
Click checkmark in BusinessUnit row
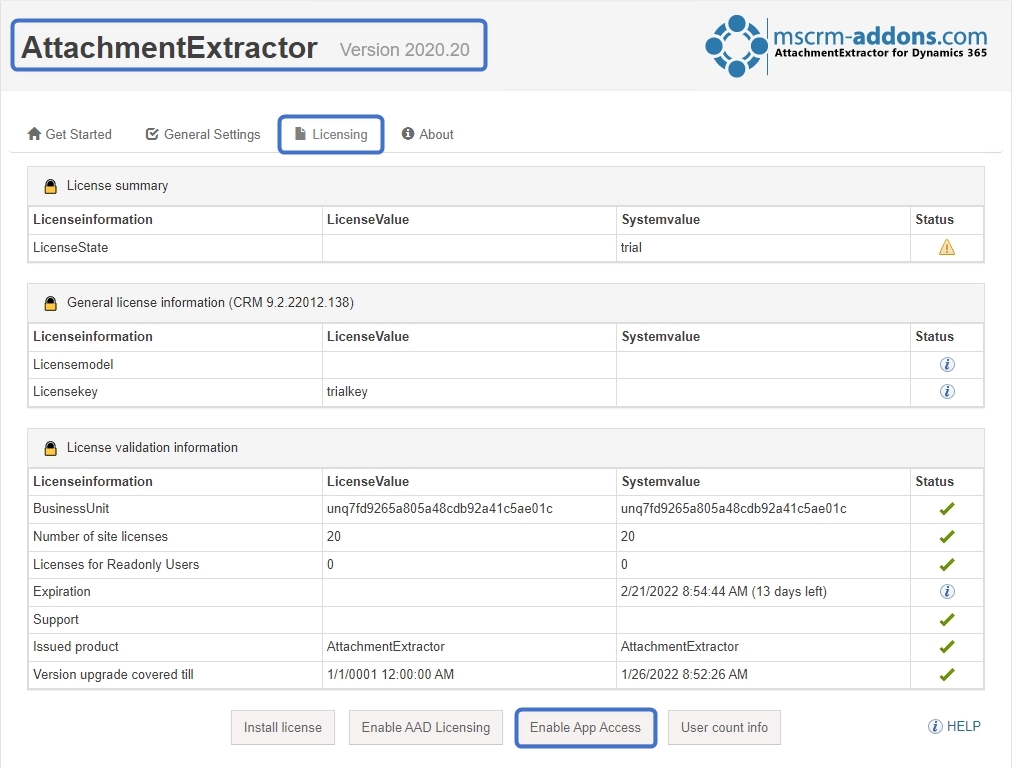[947, 509]
